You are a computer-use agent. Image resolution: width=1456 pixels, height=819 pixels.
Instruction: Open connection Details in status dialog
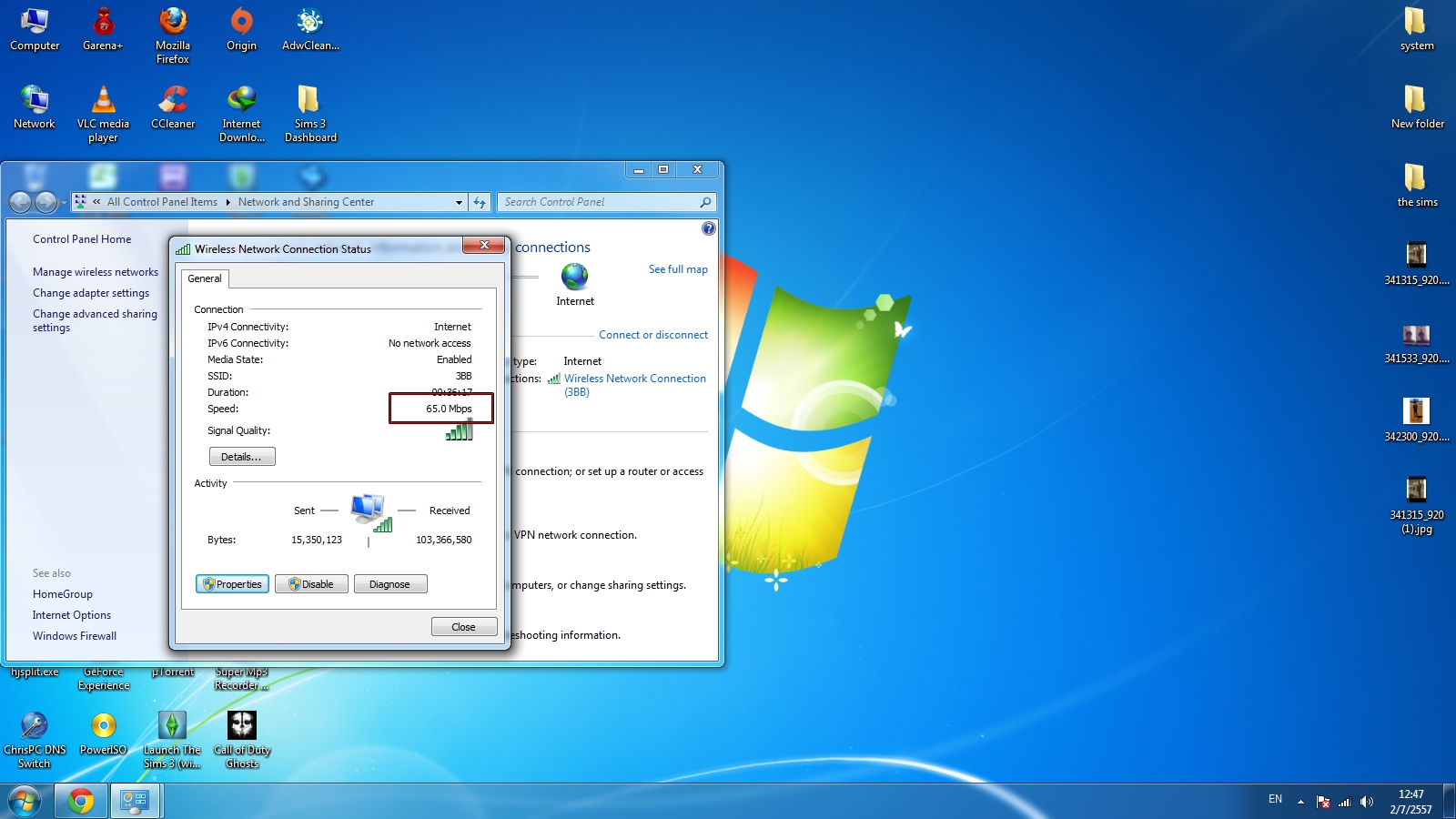point(242,457)
